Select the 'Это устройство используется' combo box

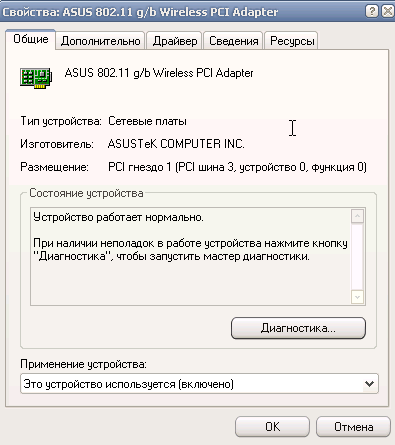click(199, 384)
